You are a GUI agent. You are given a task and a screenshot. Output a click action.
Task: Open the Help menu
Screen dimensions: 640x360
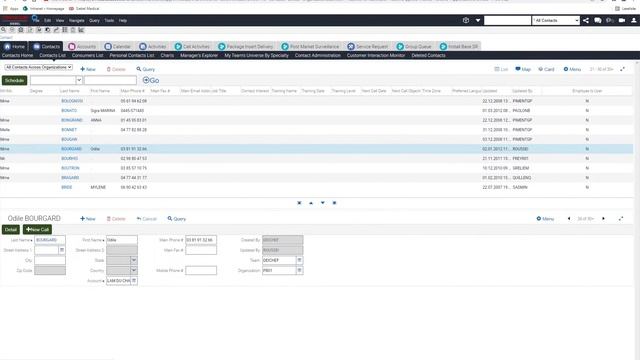pyautogui.click(x=123, y=20)
